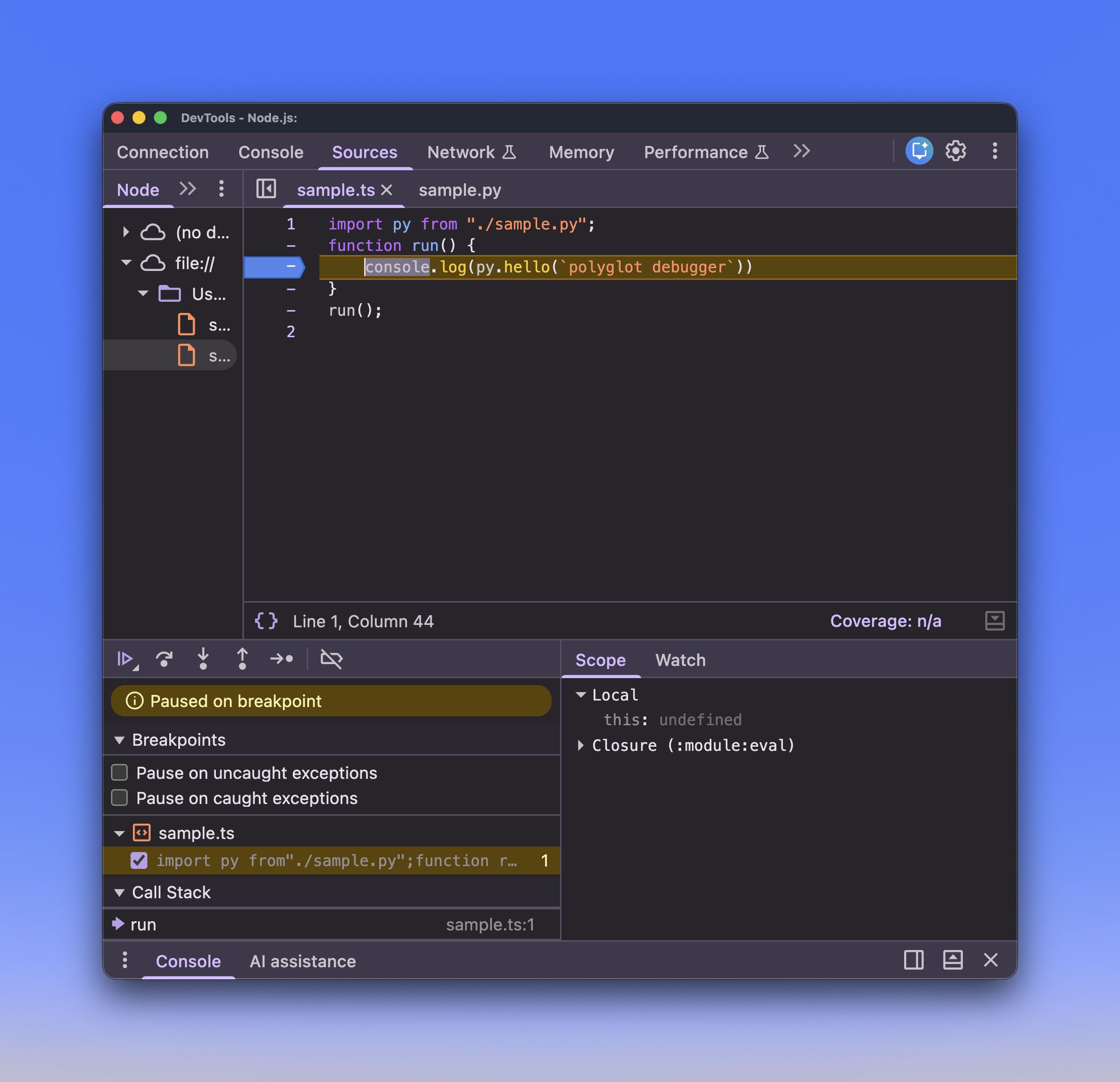Expand the (no domain) tree node

point(126,232)
